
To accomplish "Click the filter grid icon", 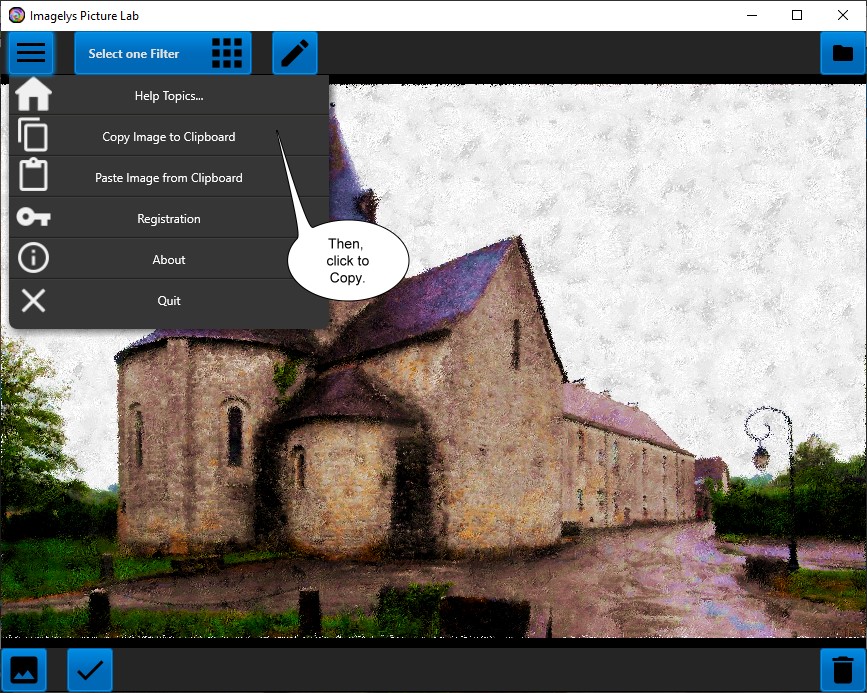I will 227,53.
